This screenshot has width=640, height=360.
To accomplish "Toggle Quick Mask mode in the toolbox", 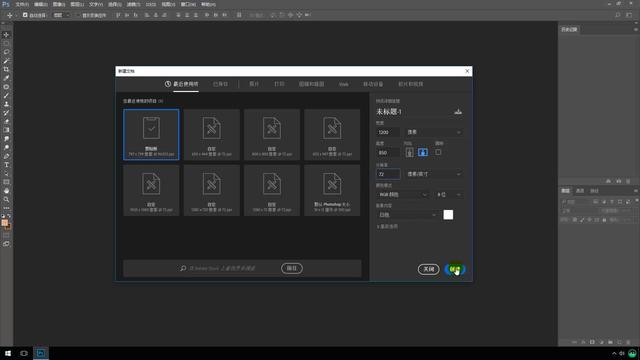I will (6, 236).
